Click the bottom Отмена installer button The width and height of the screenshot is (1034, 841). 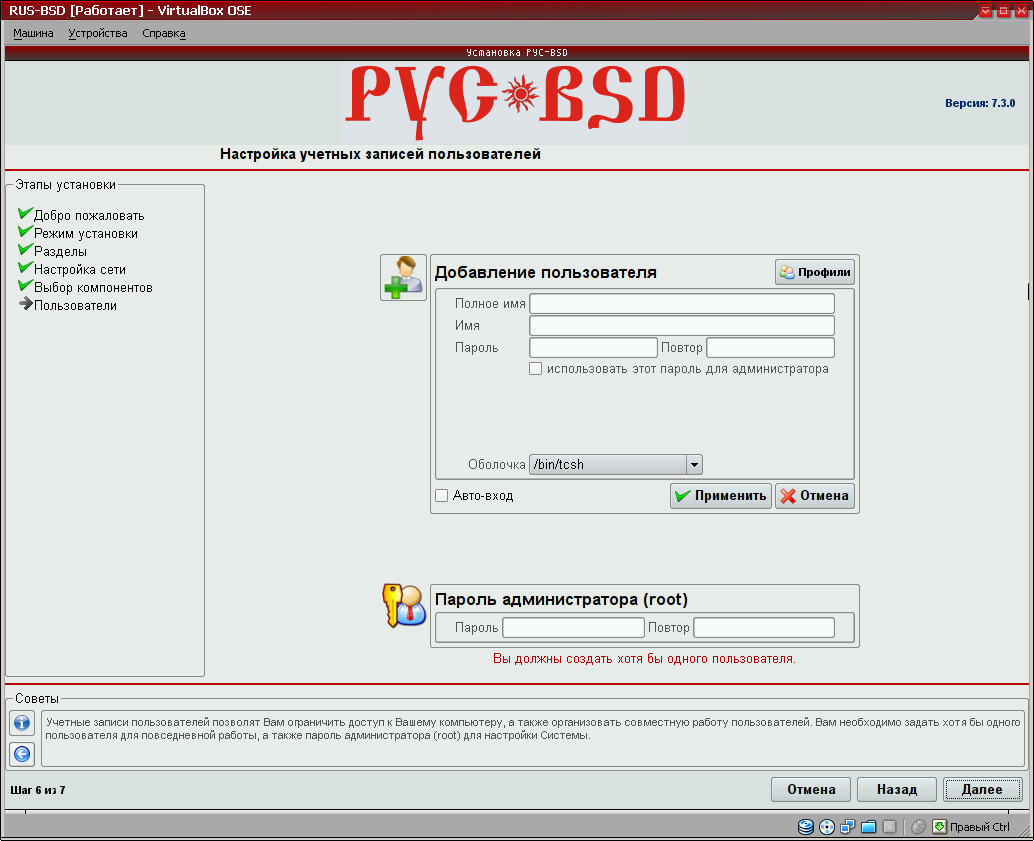[x=810, y=790]
